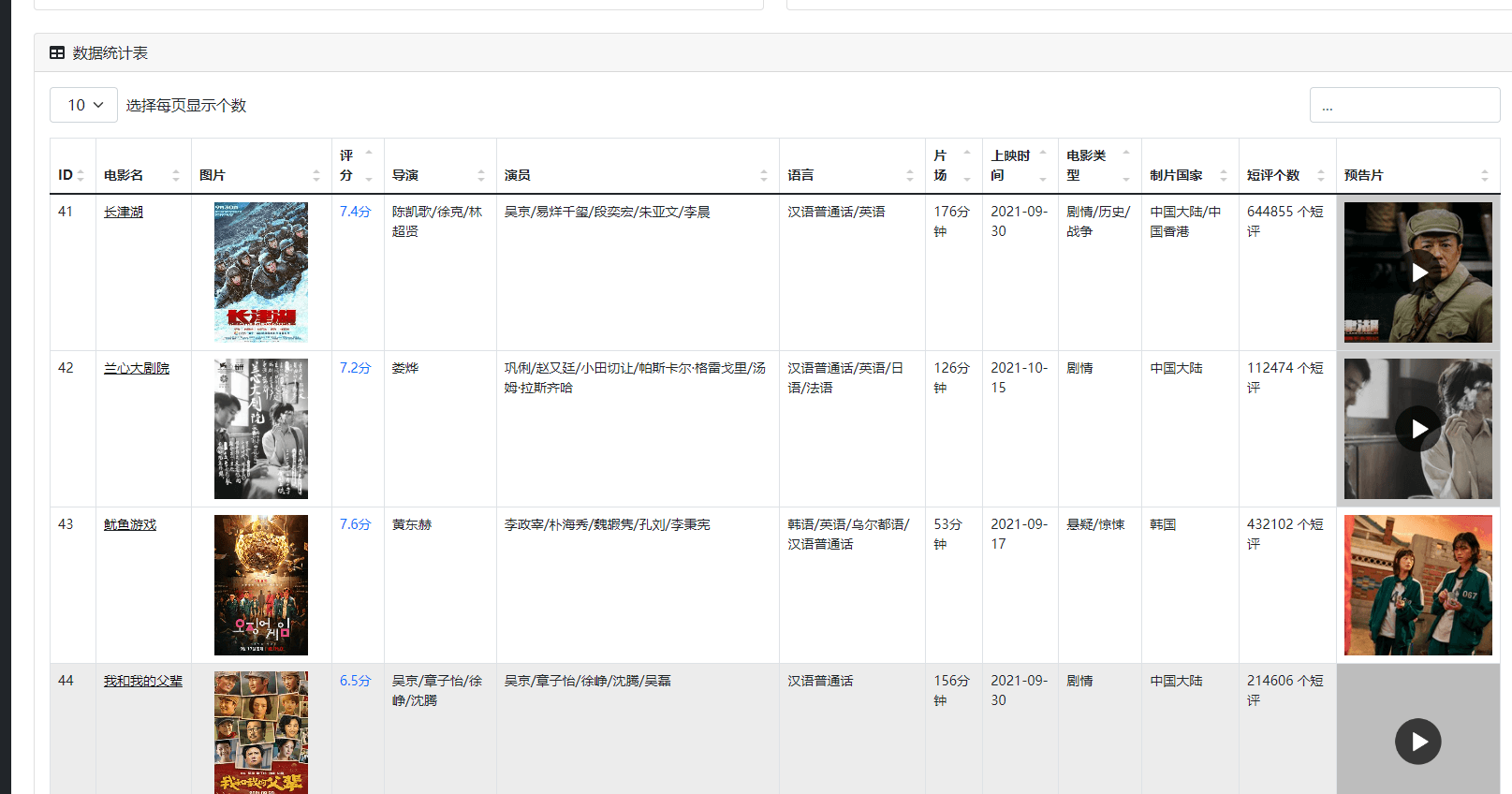Screen dimensions: 1512x794
Task: Click the 6.5分 rating in row 44
Action: pos(355,682)
